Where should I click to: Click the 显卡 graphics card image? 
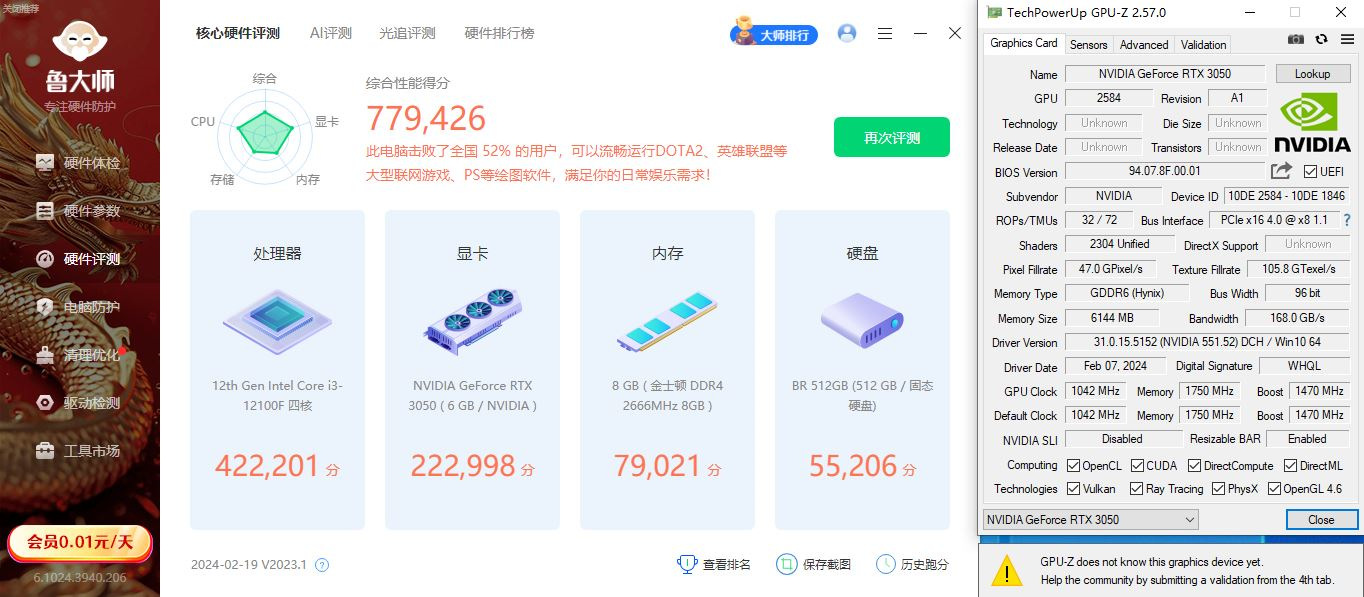(x=472, y=322)
